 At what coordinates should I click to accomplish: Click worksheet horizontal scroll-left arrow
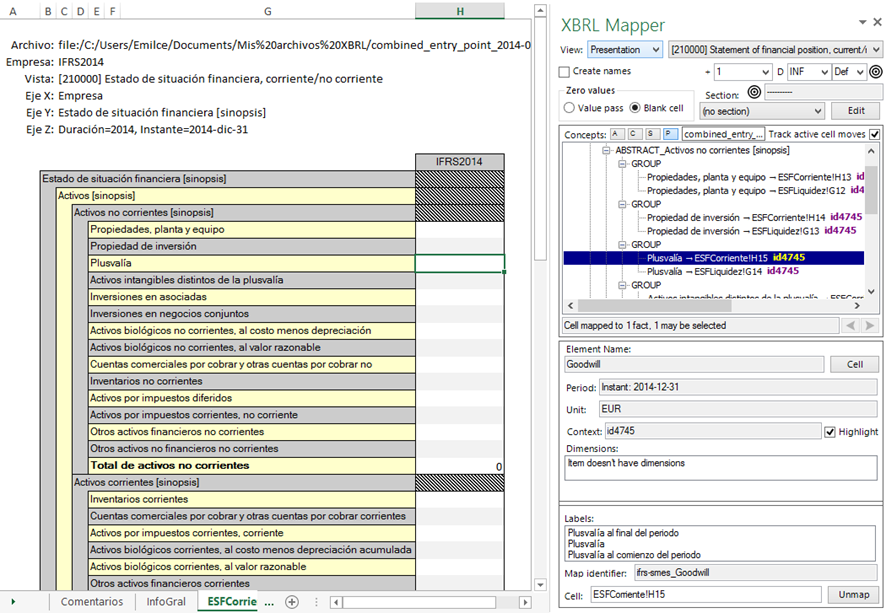coord(336,602)
